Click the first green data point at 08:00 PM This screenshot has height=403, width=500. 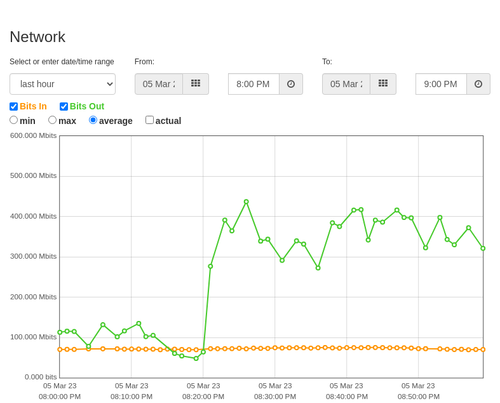60,332
